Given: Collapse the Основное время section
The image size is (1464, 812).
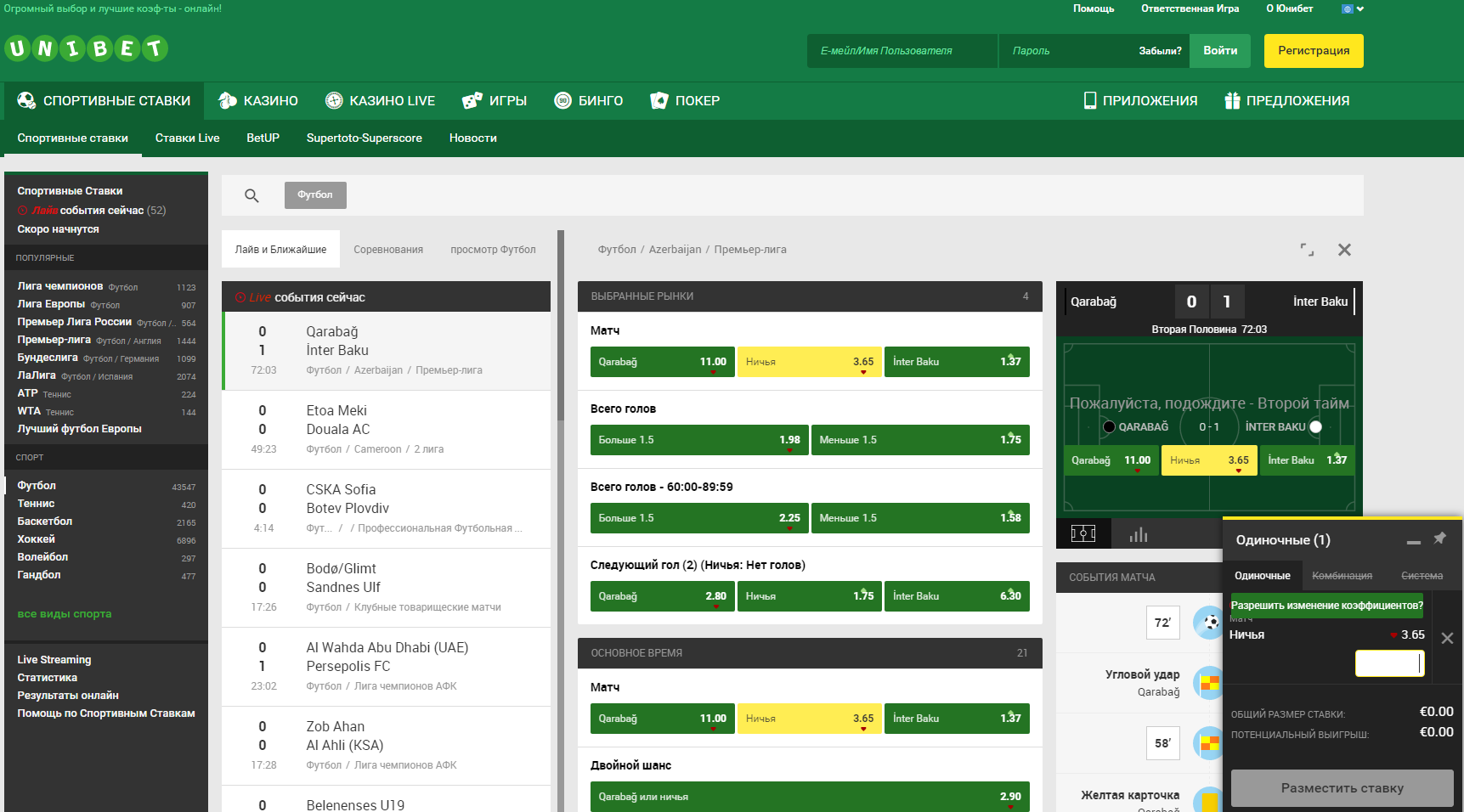Looking at the screenshot, I should pos(810,653).
